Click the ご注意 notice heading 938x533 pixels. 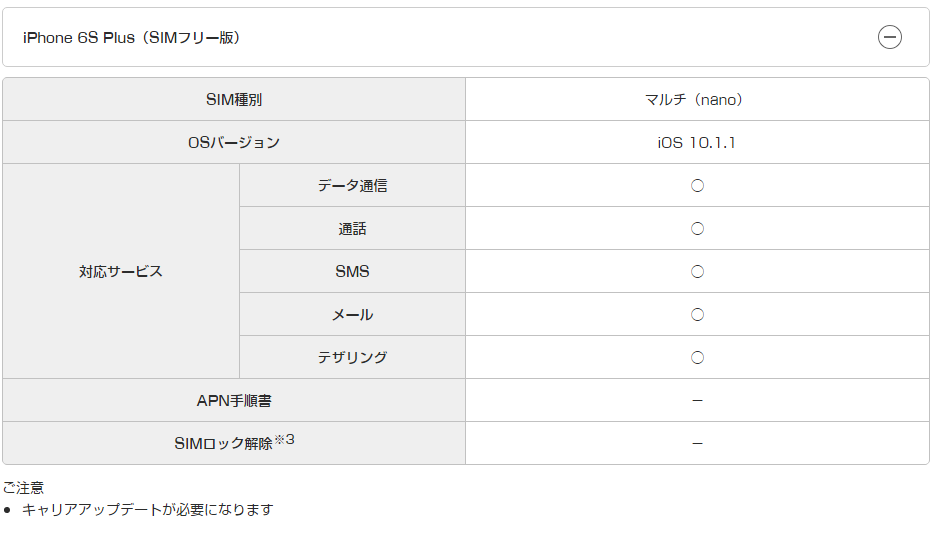tap(23, 488)
